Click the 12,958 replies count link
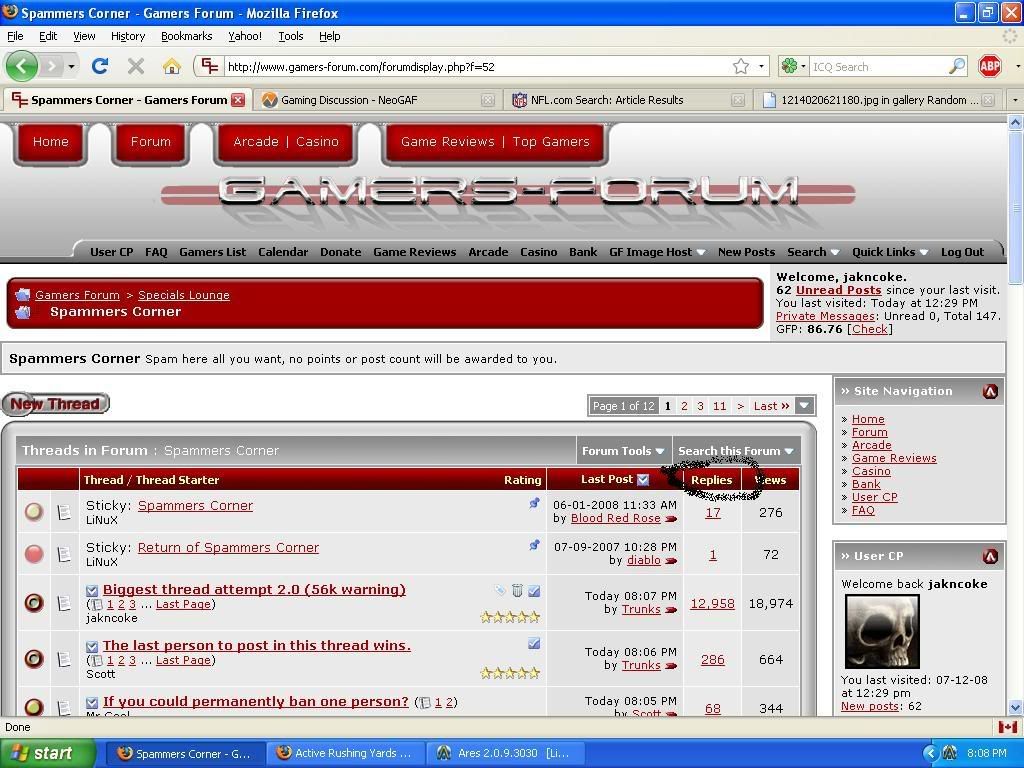1024x768 pixels. coord(712,603)
